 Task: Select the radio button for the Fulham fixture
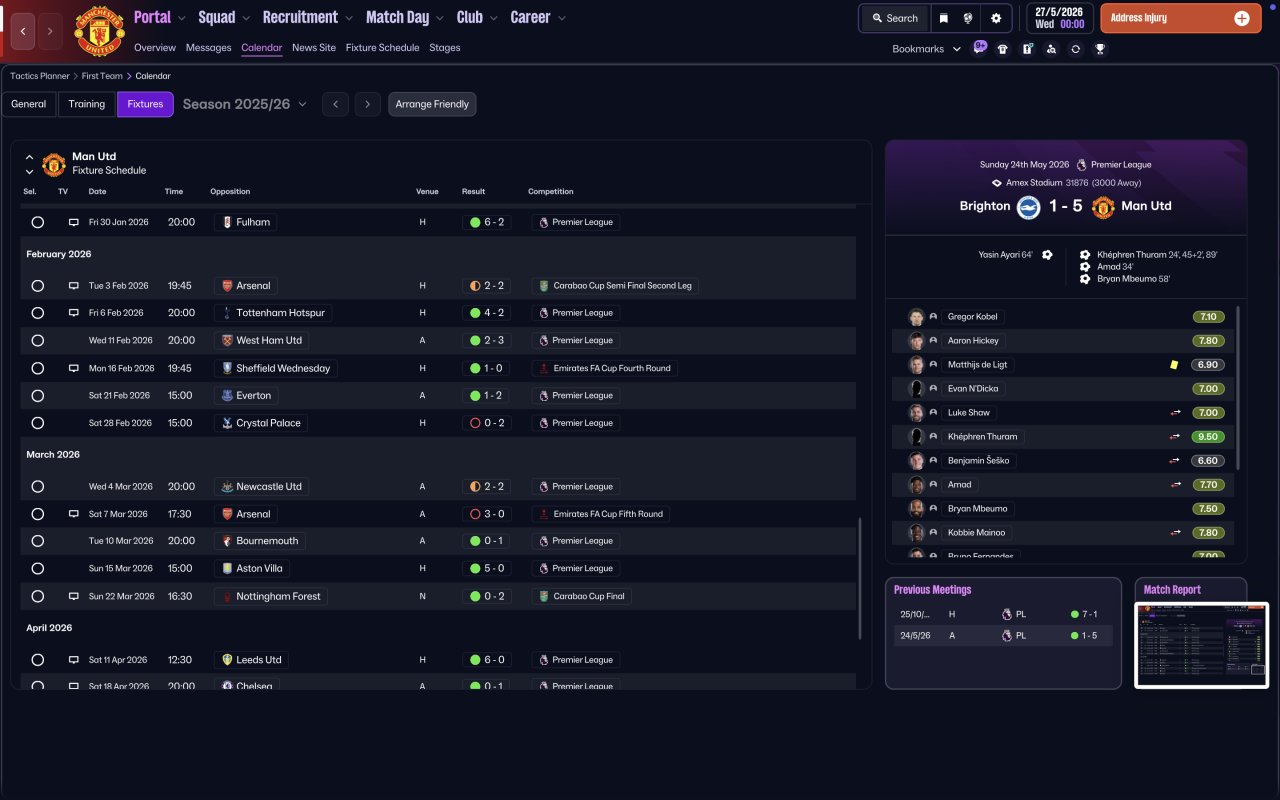[38, 222]
